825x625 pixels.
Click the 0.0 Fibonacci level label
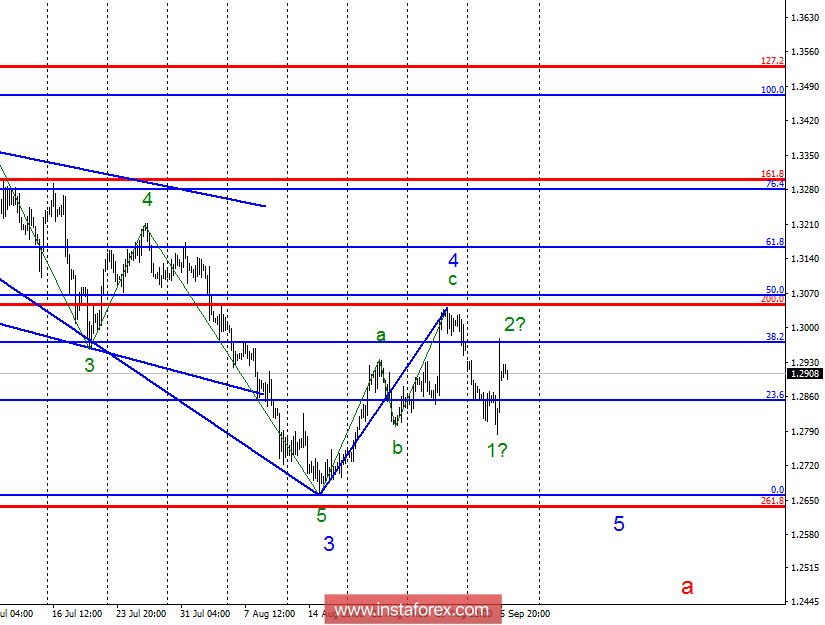pyautogui.click(x=777, y=490)
